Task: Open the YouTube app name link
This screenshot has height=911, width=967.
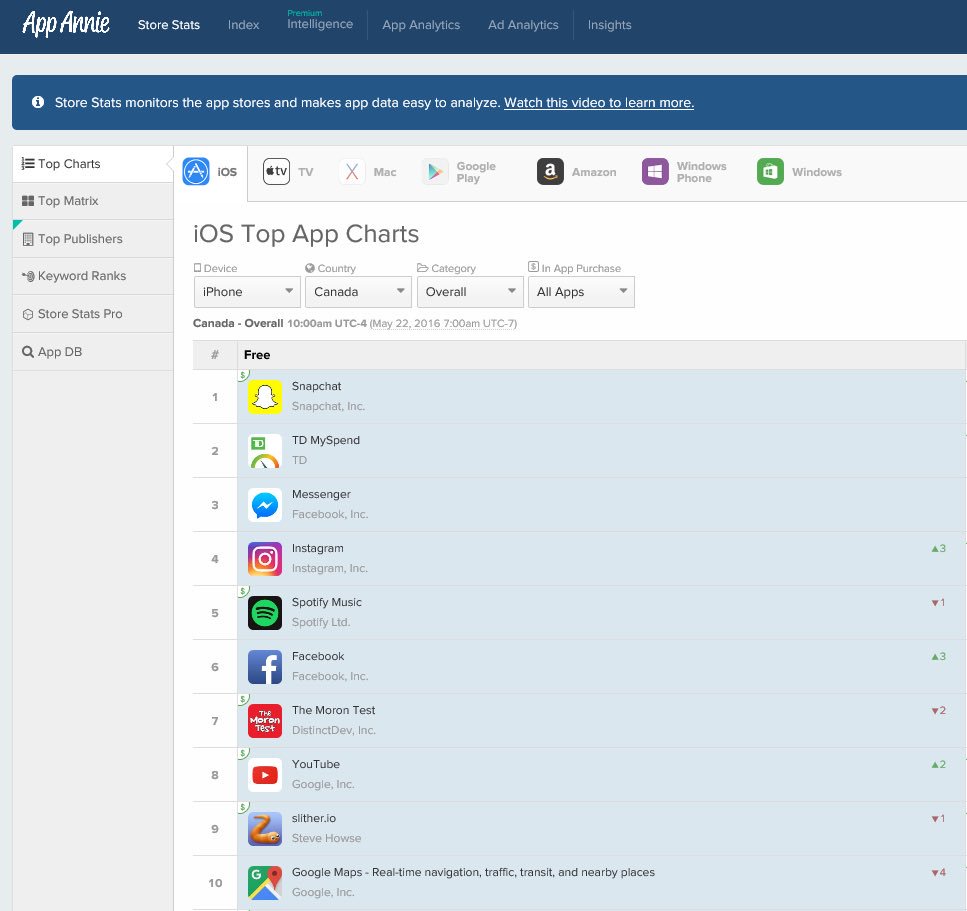Action: pos(316,764)
